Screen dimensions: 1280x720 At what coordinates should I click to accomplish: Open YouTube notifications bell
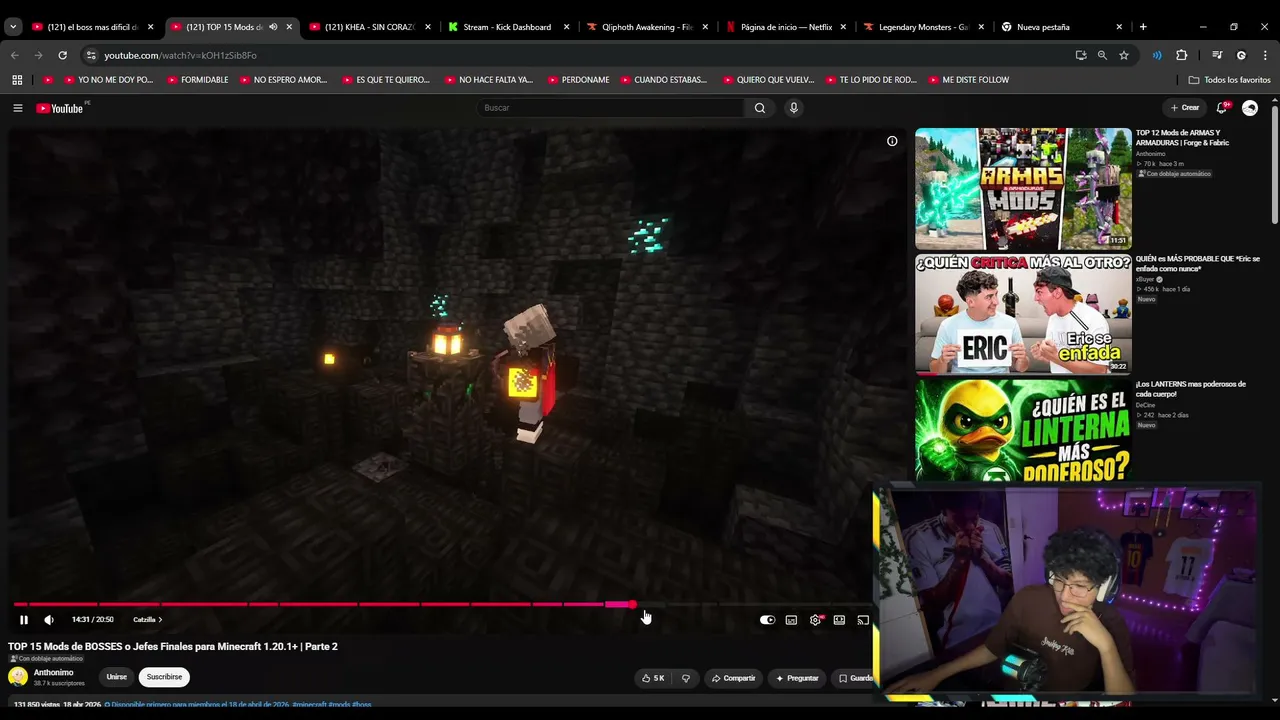coord(1221,108)
